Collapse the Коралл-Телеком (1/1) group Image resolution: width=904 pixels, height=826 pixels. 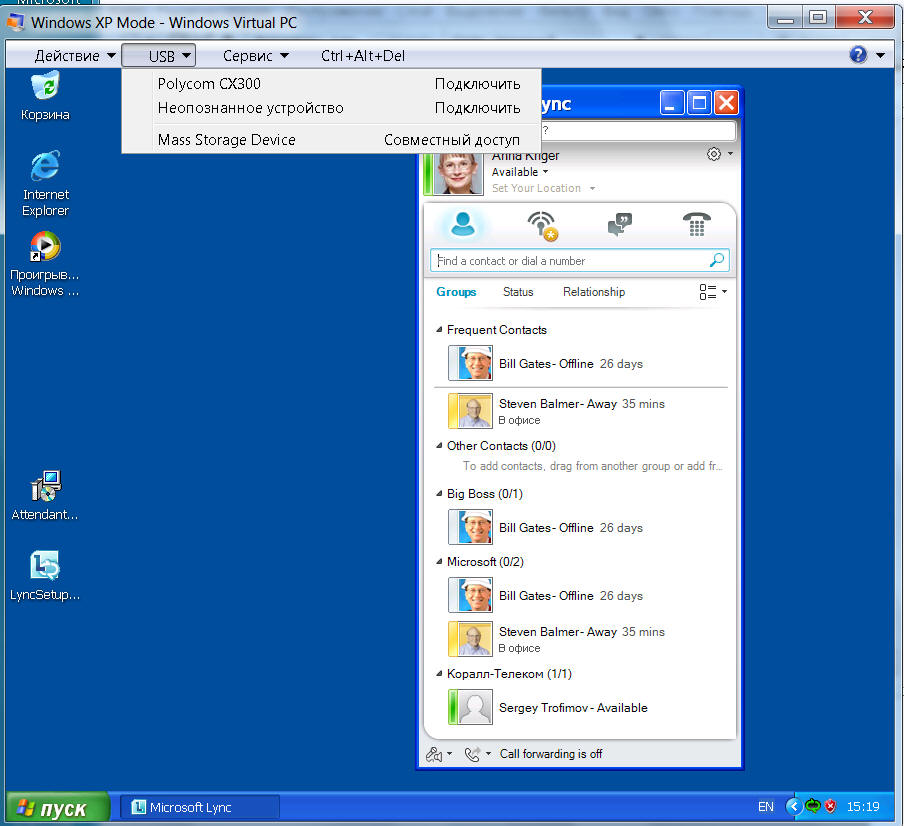click(439, 673)
